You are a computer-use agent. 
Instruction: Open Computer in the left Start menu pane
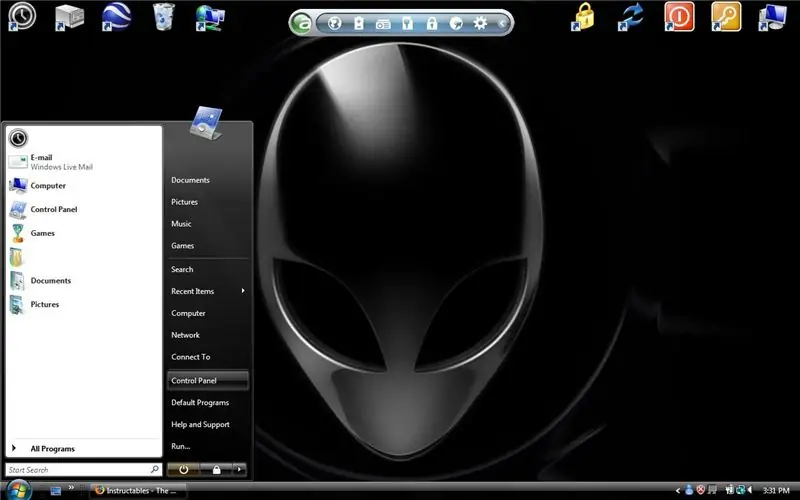click(x=84, y=186)
